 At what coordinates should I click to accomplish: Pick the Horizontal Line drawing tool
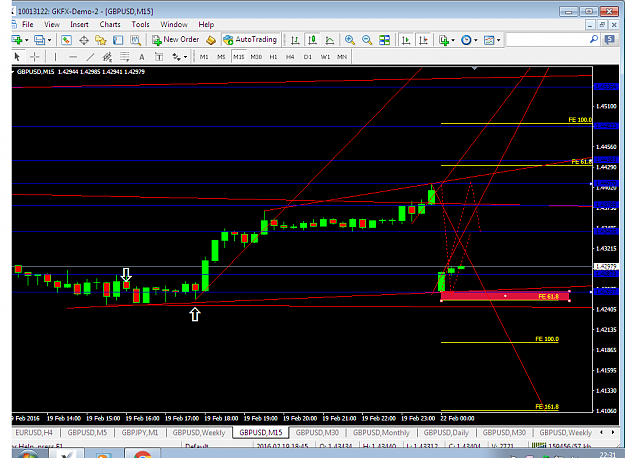click(x=73, y=57)
